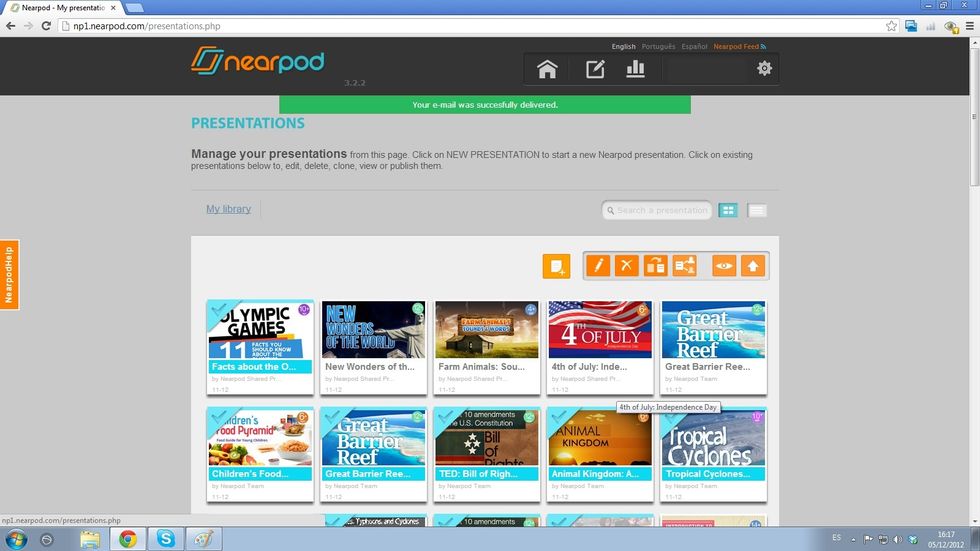The height and width of the screenshot is (551, 980).
Task: Click the PRESENTATIONS heading
Action: (248, 123)
